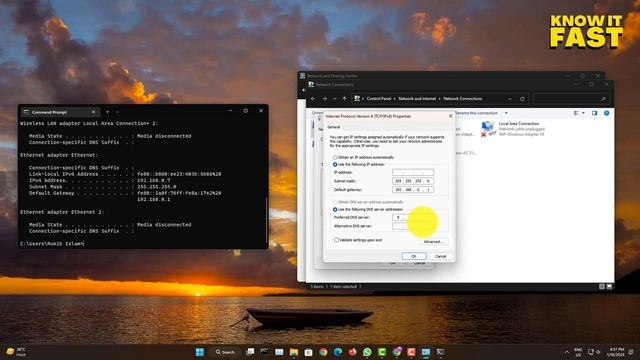Open Microsoft Store from the taskbar

[309, 352]
